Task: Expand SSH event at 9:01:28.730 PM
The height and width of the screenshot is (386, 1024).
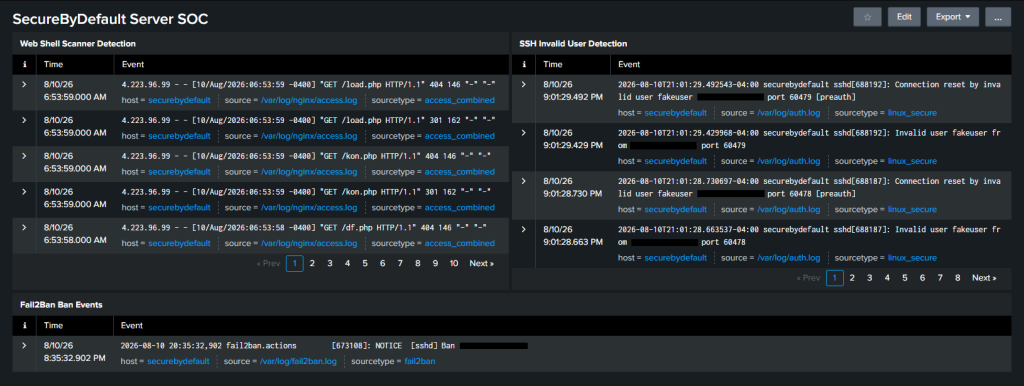Action: coord(523,181)
